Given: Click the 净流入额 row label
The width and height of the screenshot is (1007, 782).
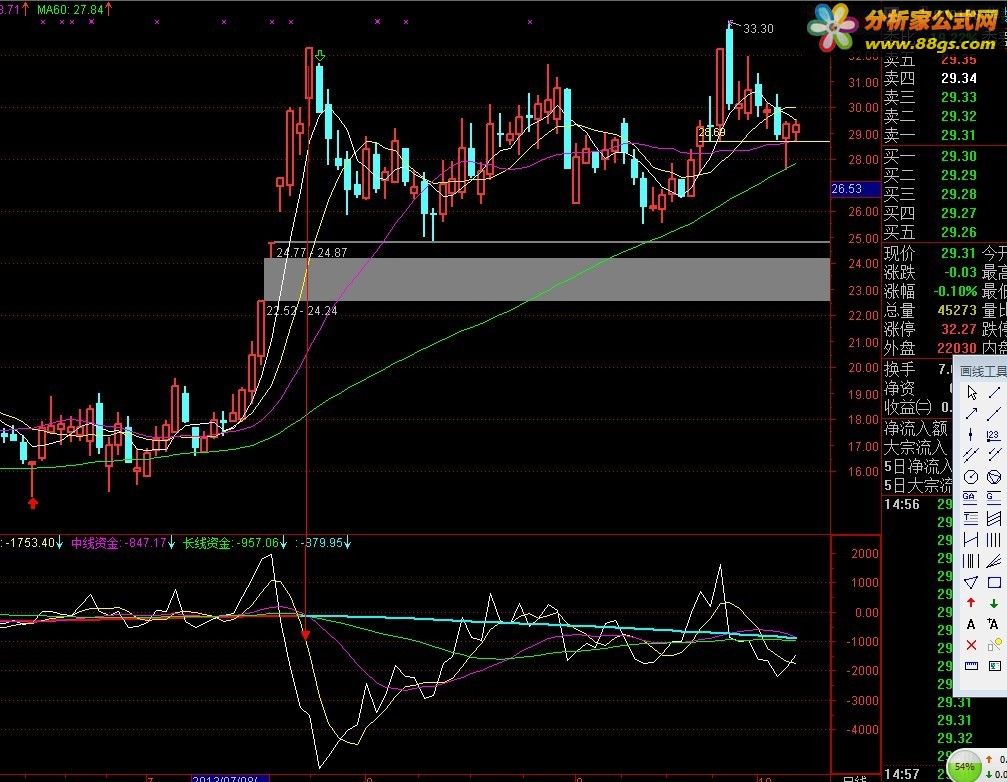Looking at the screenshot, I should click(x=916, y=428).
